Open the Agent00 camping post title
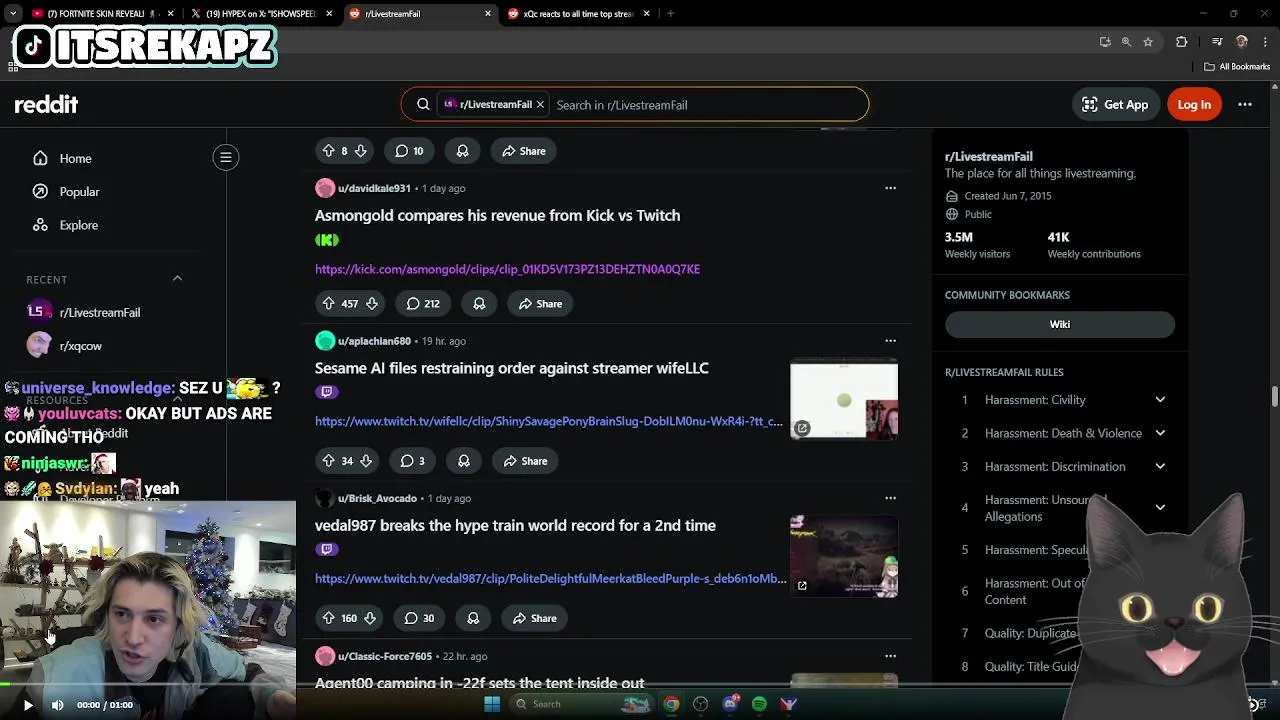 pos(480,683)
